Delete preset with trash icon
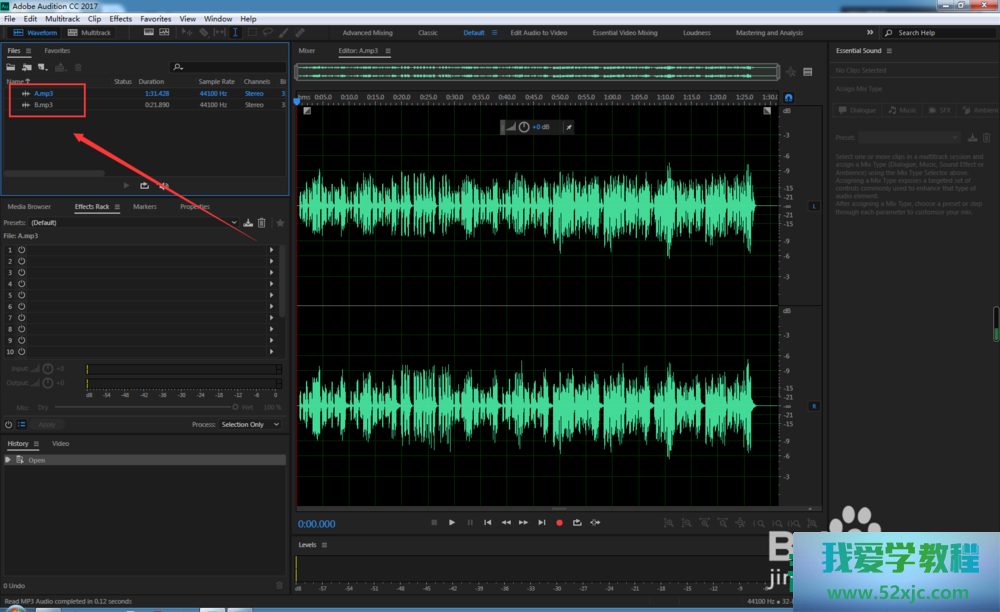This screenshot has height=612, width=1000. tap(262, 222)
